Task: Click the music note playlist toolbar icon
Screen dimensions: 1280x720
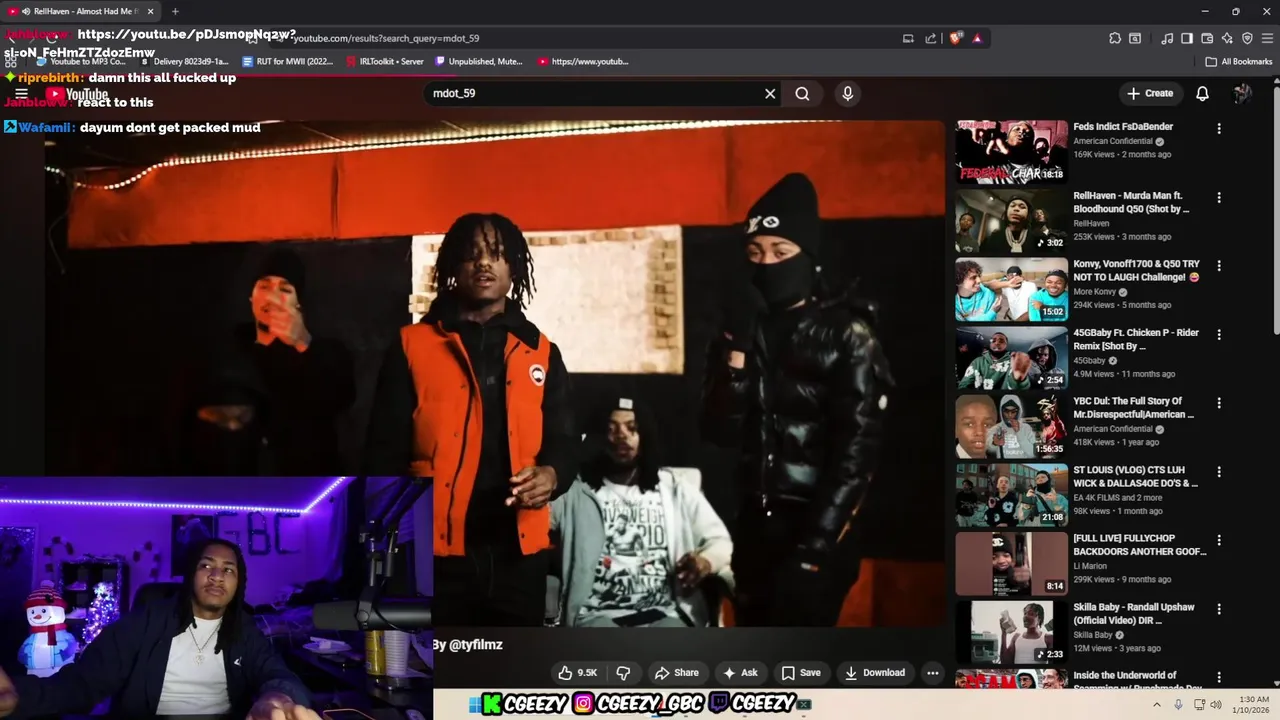Action: pos(1167,38)
